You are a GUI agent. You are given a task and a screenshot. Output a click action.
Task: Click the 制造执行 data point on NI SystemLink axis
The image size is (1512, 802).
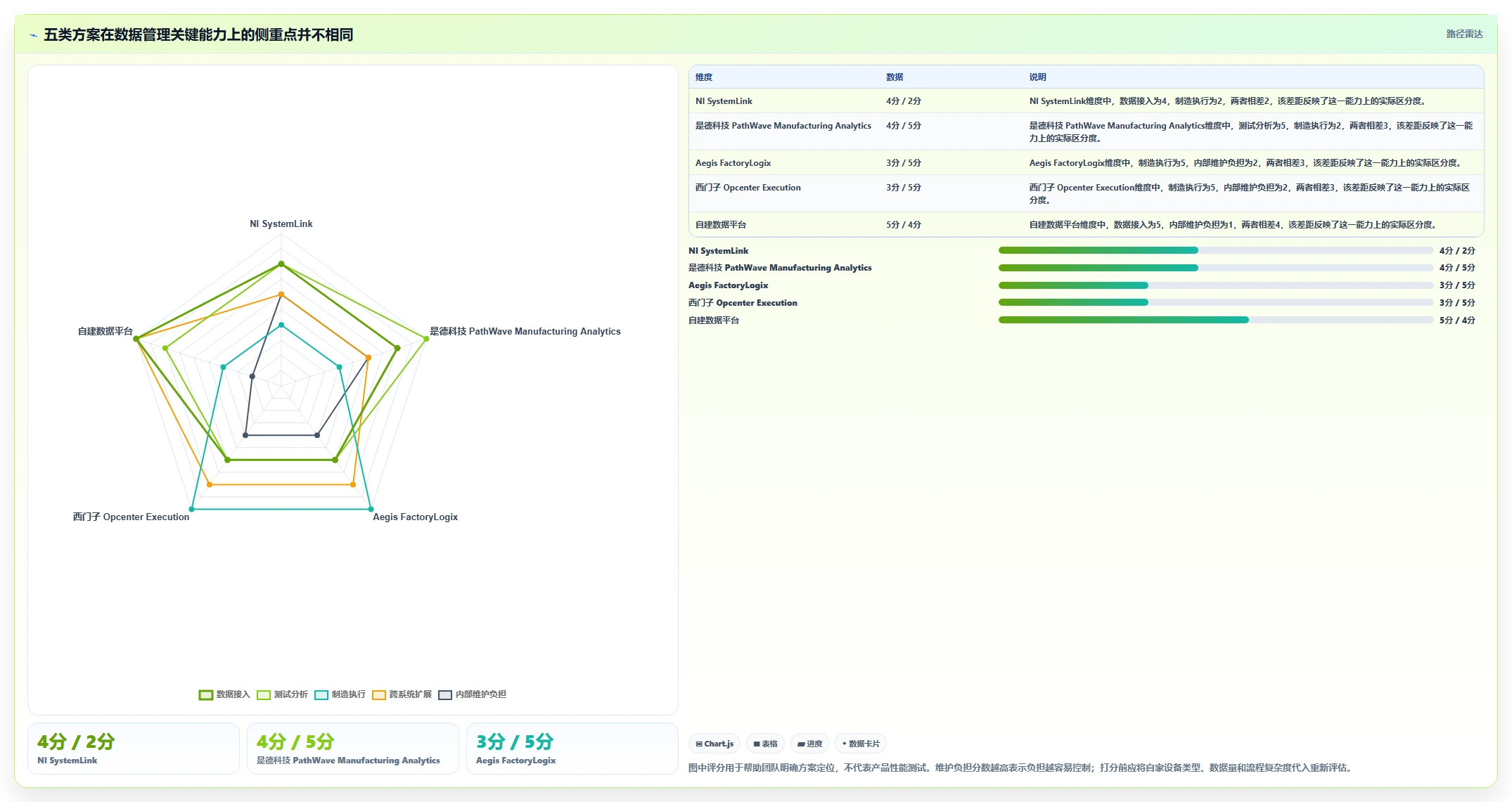tap(281, 325)
